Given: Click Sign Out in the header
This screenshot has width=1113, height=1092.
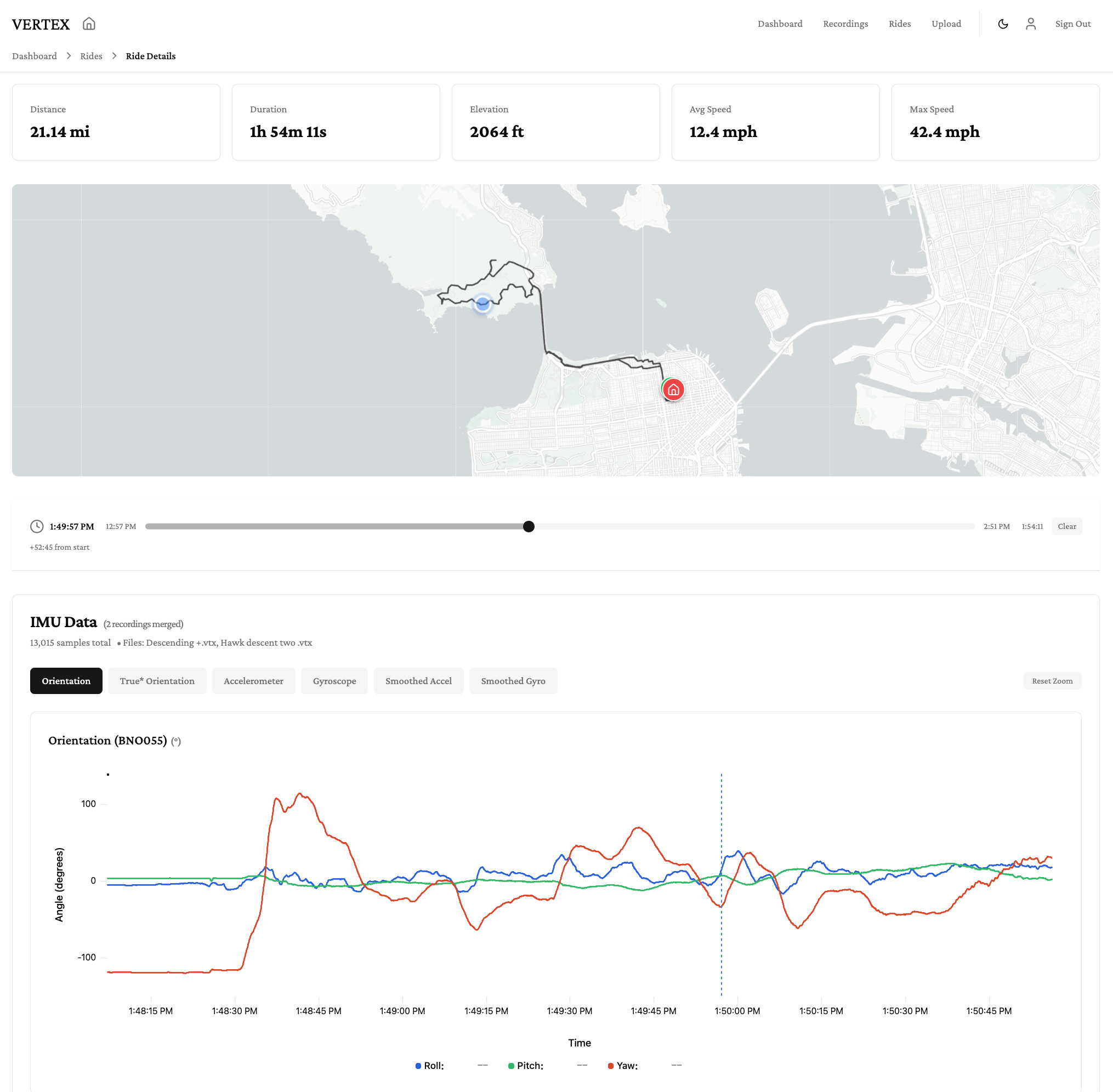Looking at the screenshot, I should [x=1072, y=24].
